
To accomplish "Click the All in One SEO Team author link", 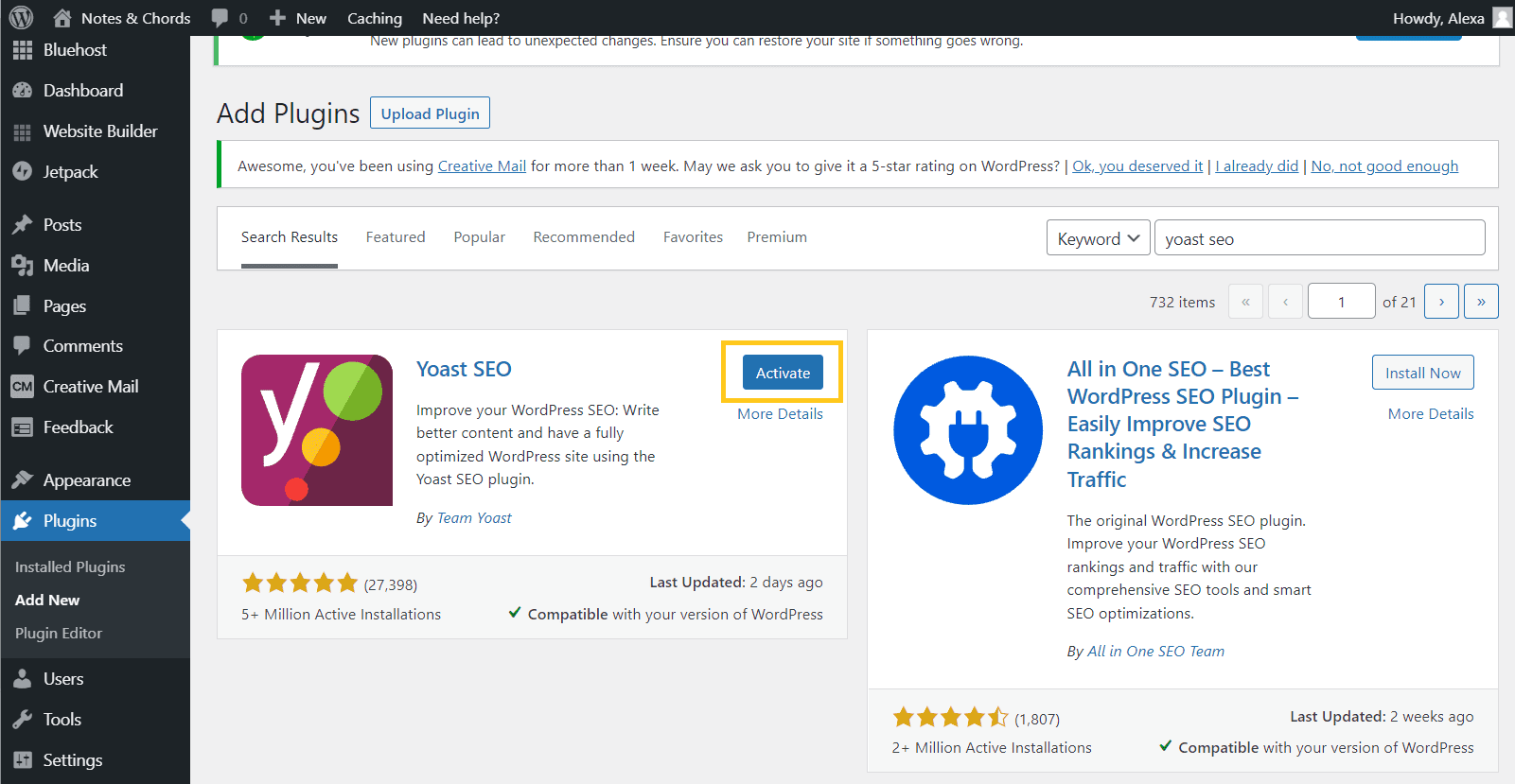I will (1155, 652).
